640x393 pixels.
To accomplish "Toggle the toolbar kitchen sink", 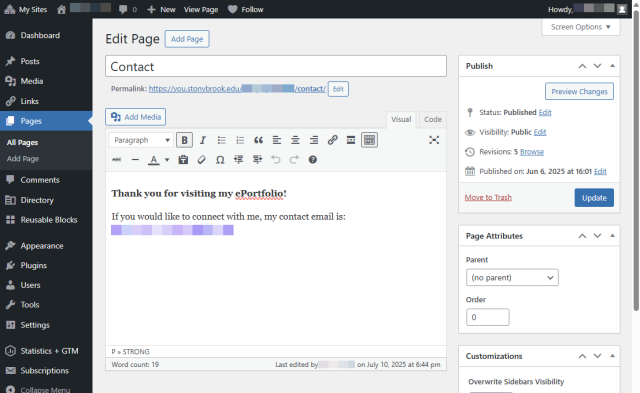I will point(369,140).
